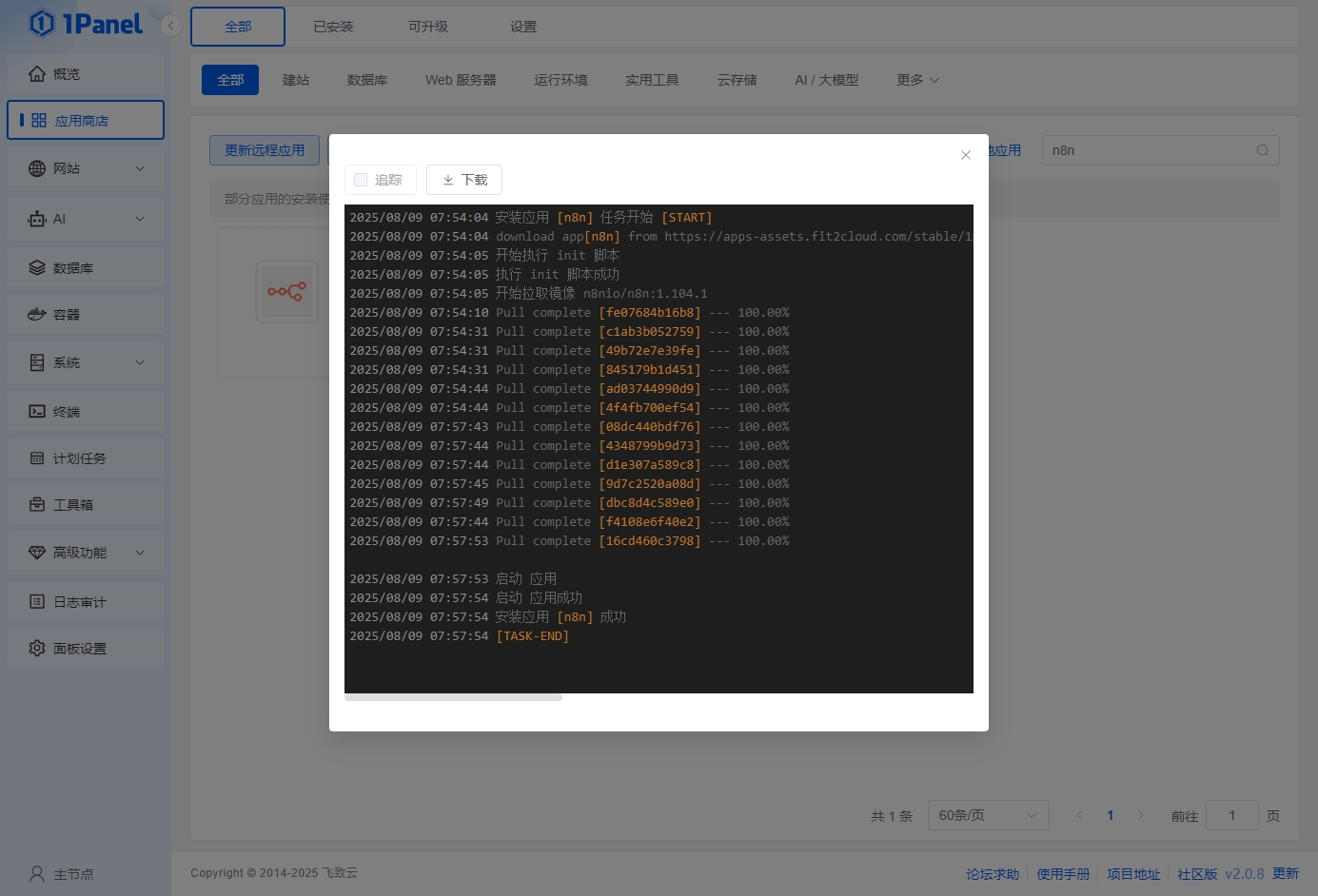Filter by 运行环境 category

[561, 80]
